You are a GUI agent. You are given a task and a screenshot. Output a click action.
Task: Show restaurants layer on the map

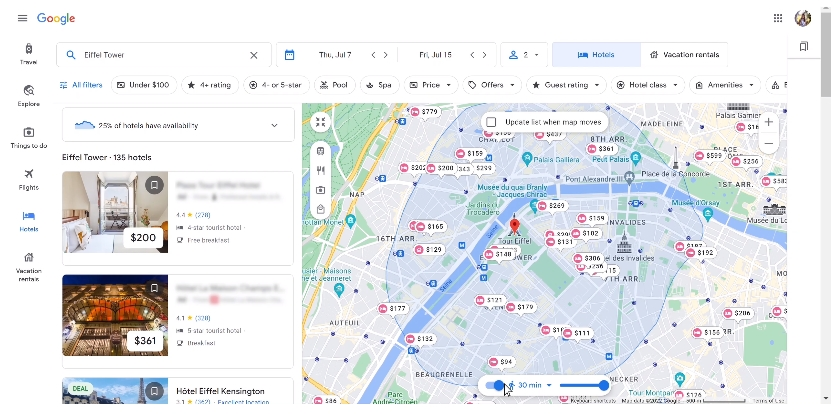[320, 171]
